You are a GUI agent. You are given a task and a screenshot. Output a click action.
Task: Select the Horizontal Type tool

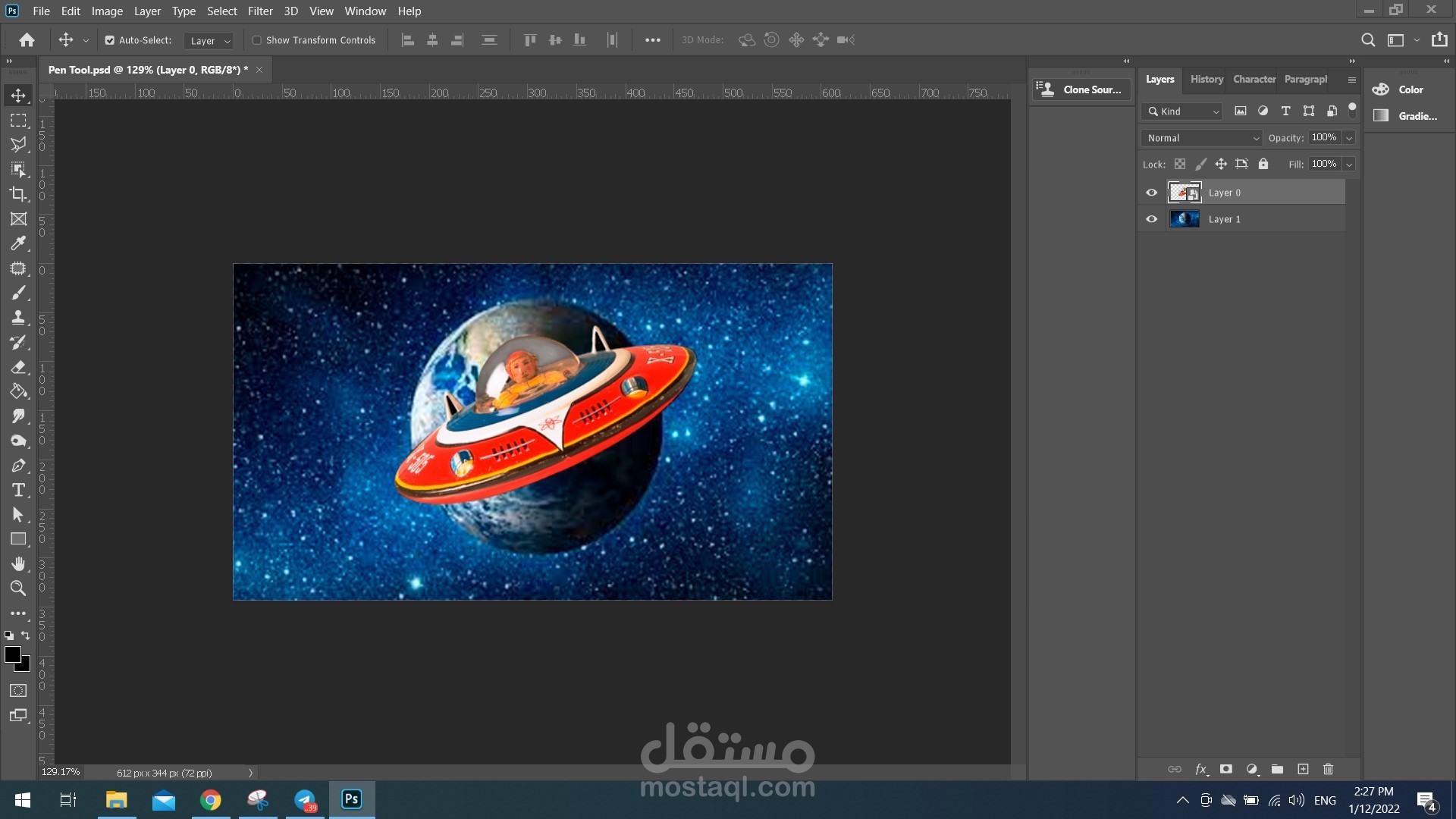click(18, 490)
